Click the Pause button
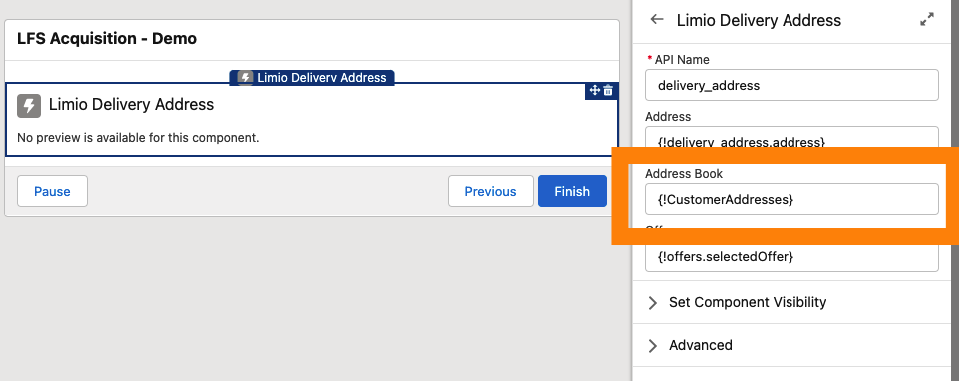The image size is (959, 381). click(x=52, y=191)
